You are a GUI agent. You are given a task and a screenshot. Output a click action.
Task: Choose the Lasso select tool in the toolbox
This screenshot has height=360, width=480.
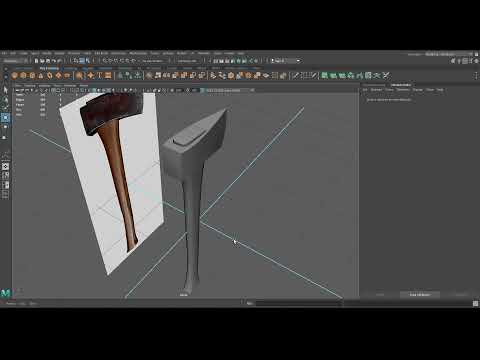point(5,99)
